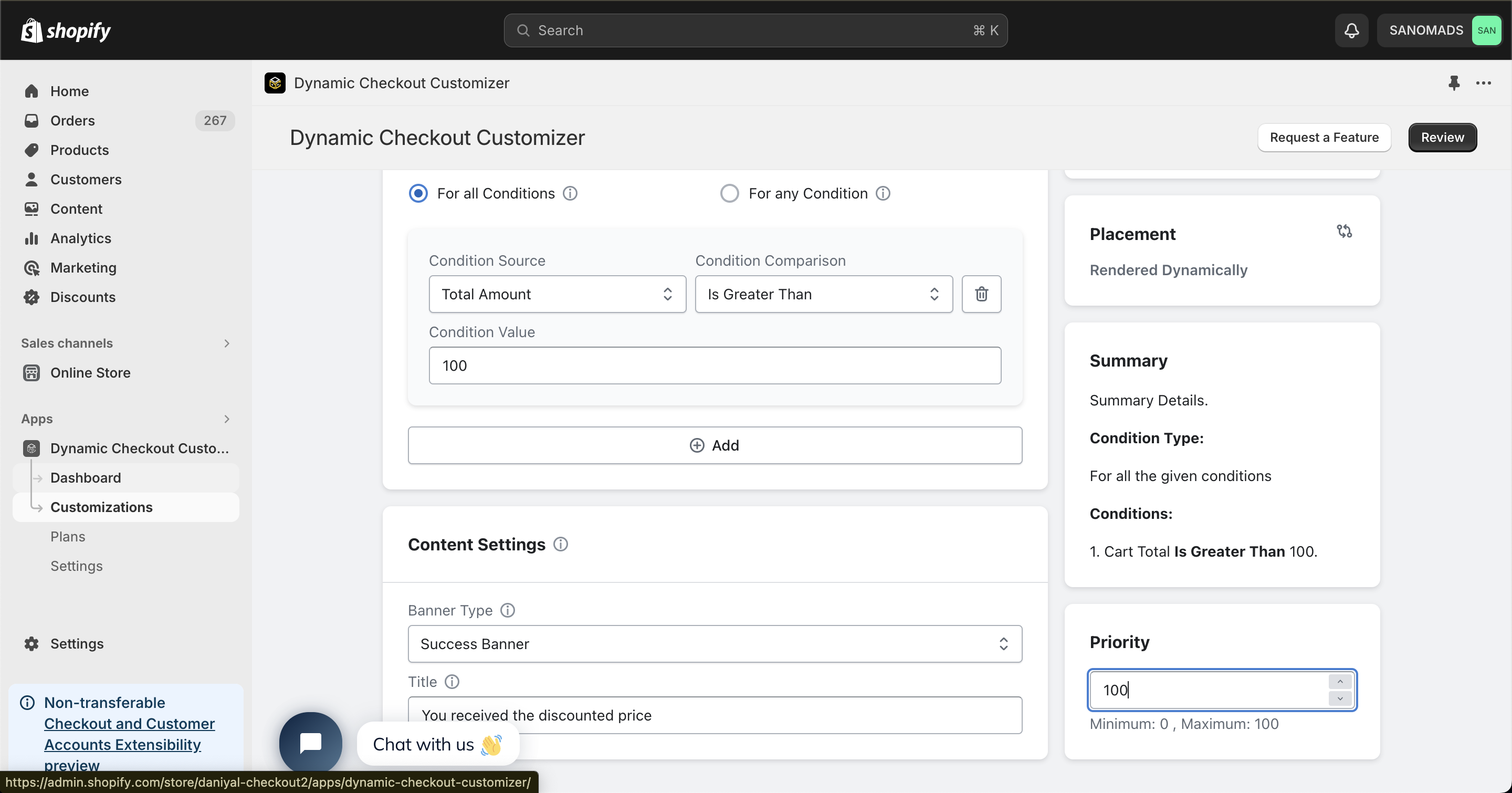Select the For all Conditions radio button
The height and width of the screenshot is (793, 1512).
tap(418, 193)
